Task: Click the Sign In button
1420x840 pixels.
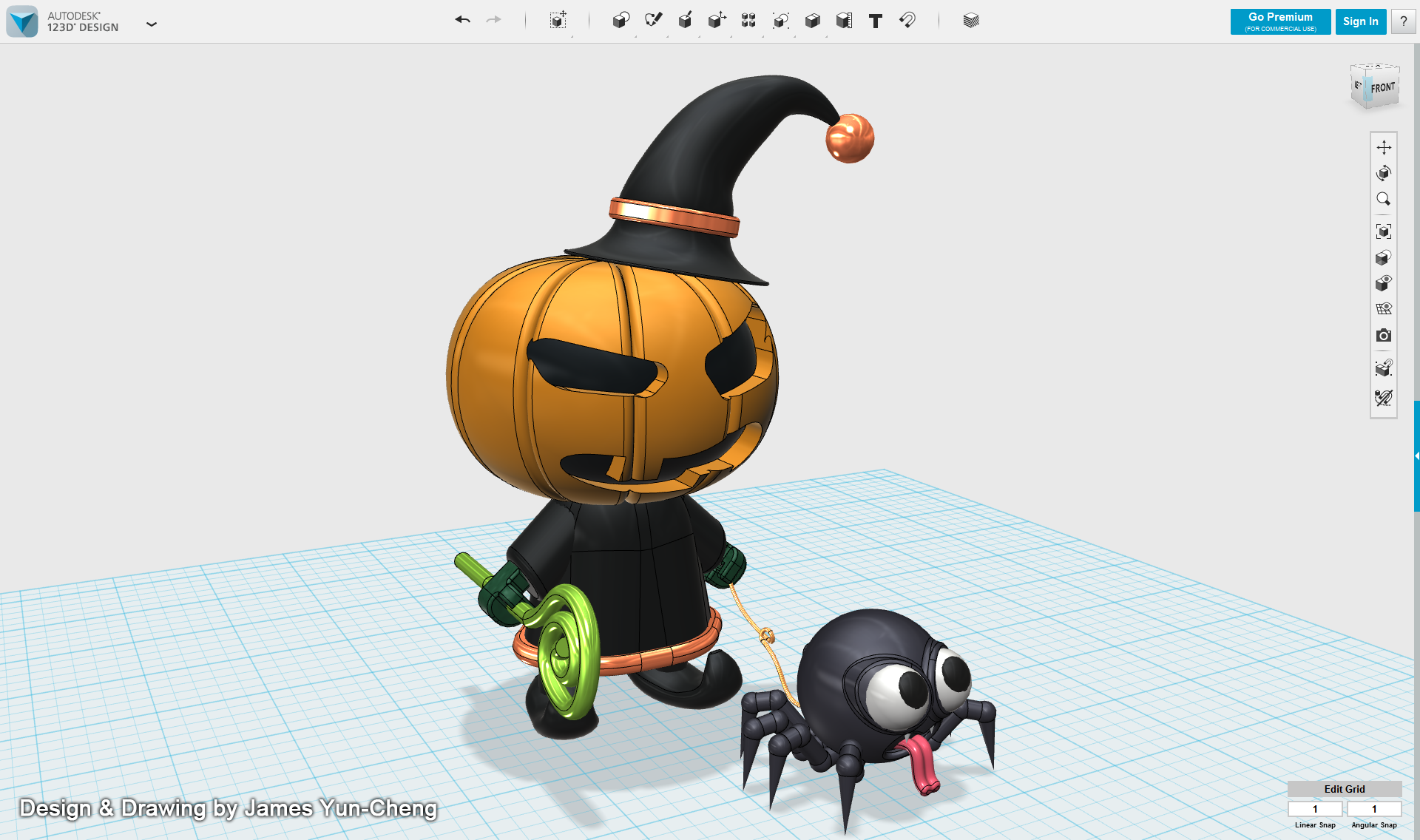Action: pyautogui.click(x=1360, y=21)
